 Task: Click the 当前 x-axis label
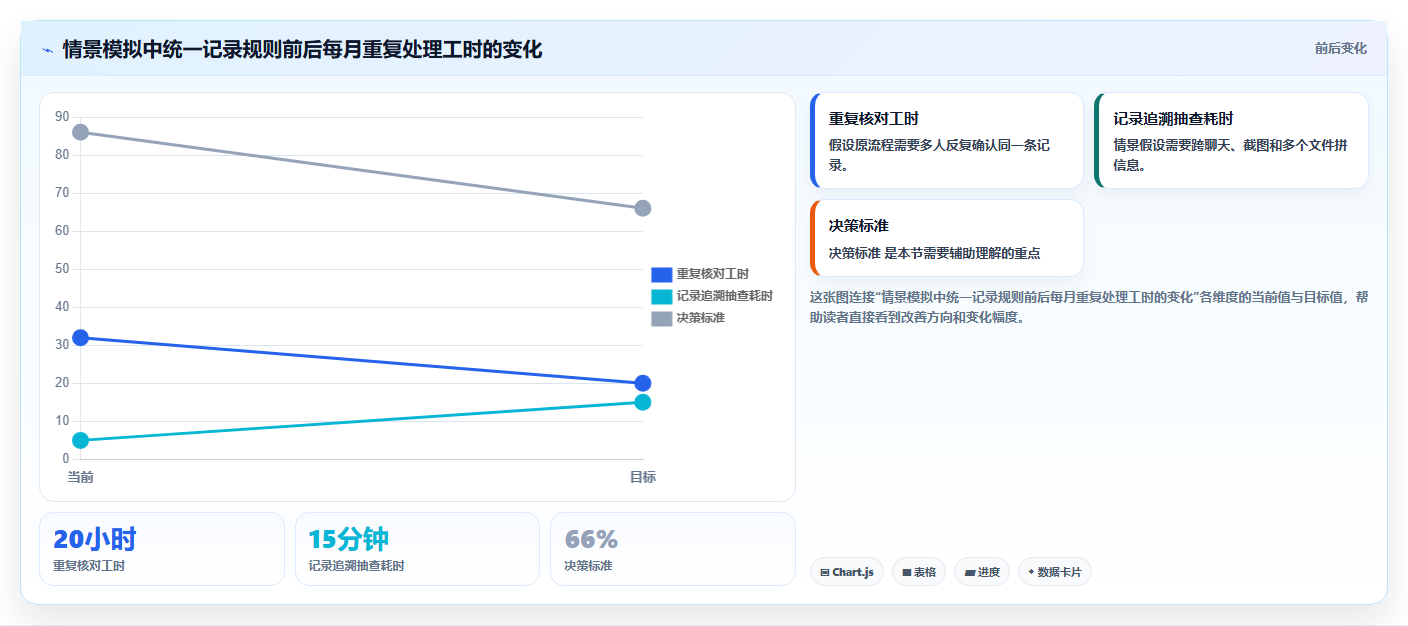click(81, 477)
